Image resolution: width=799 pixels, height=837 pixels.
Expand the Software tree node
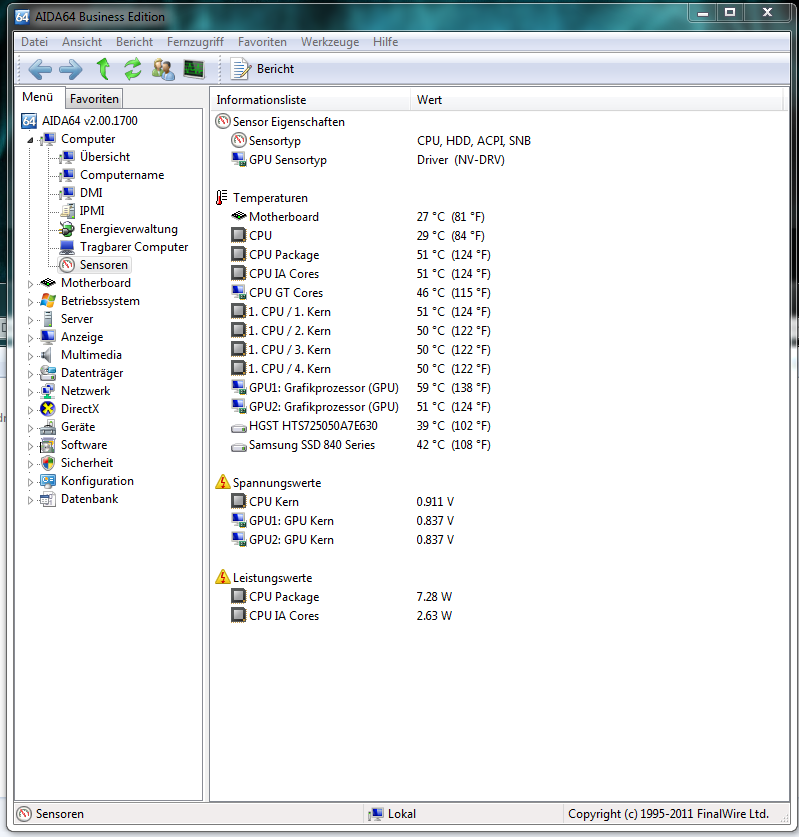pos(30,446)
